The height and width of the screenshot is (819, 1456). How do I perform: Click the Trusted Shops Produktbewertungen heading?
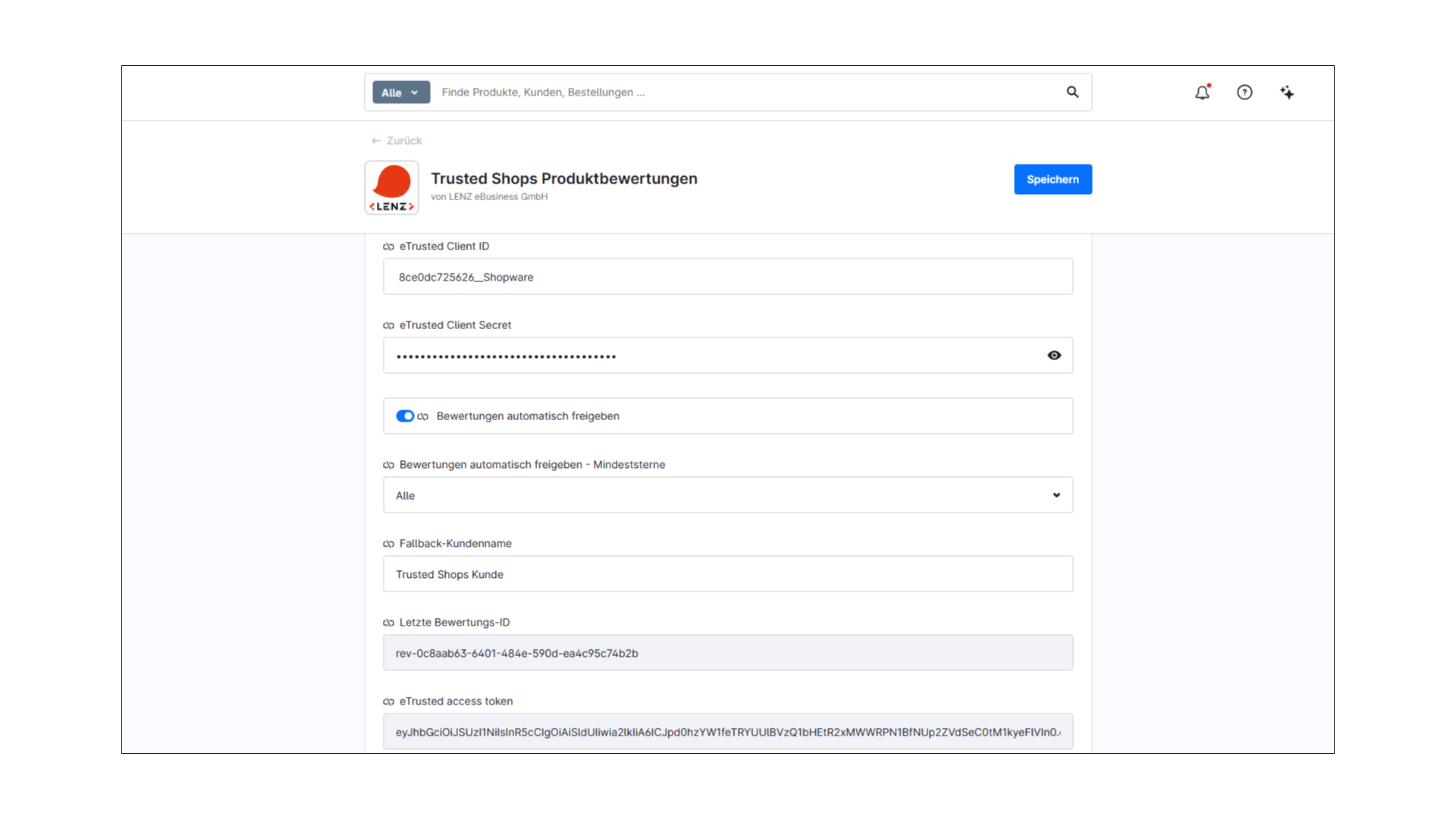[x=564, y=179]
